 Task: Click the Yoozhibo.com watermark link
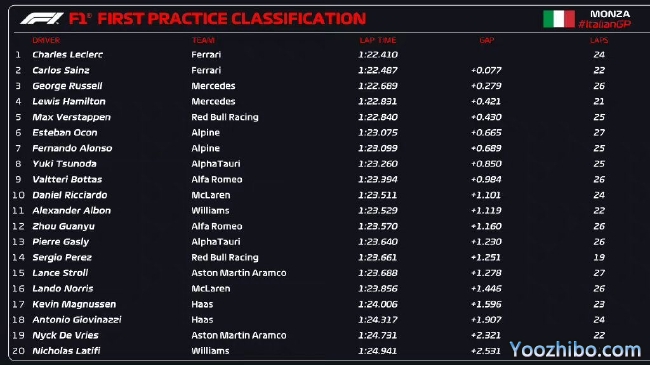click(x=575, y=350)
